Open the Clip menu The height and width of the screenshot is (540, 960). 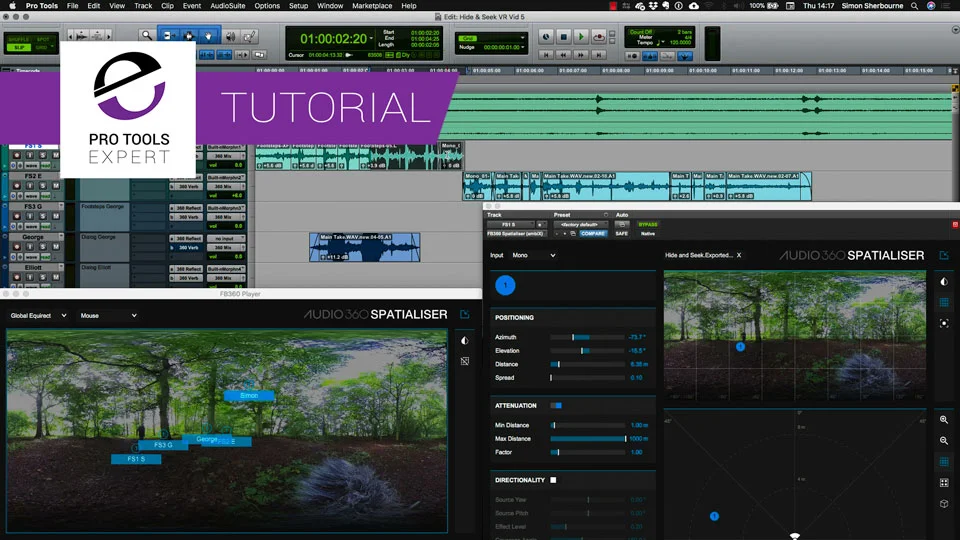point(167,6)
